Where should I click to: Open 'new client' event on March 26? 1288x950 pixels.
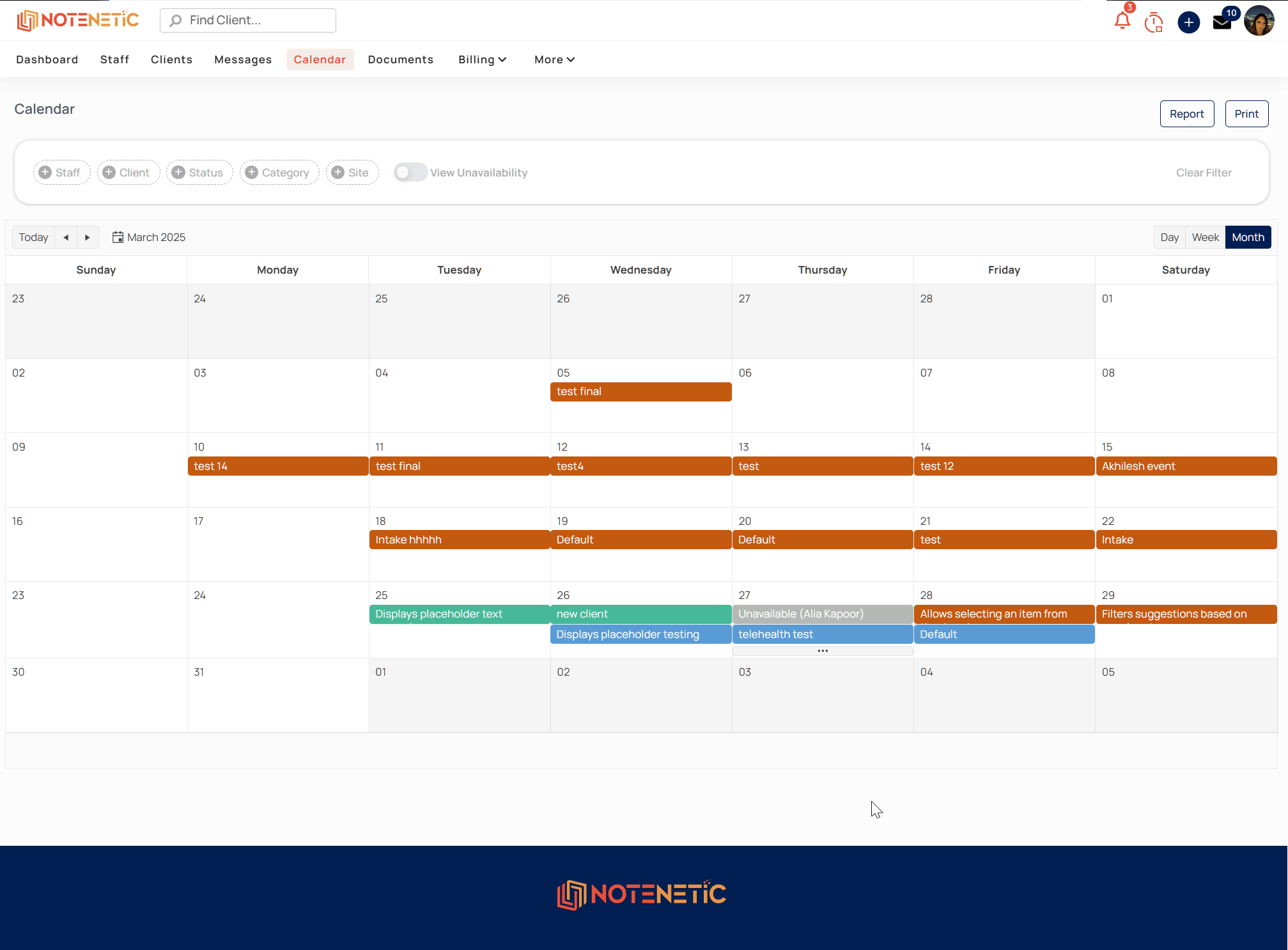coord(640,614)
